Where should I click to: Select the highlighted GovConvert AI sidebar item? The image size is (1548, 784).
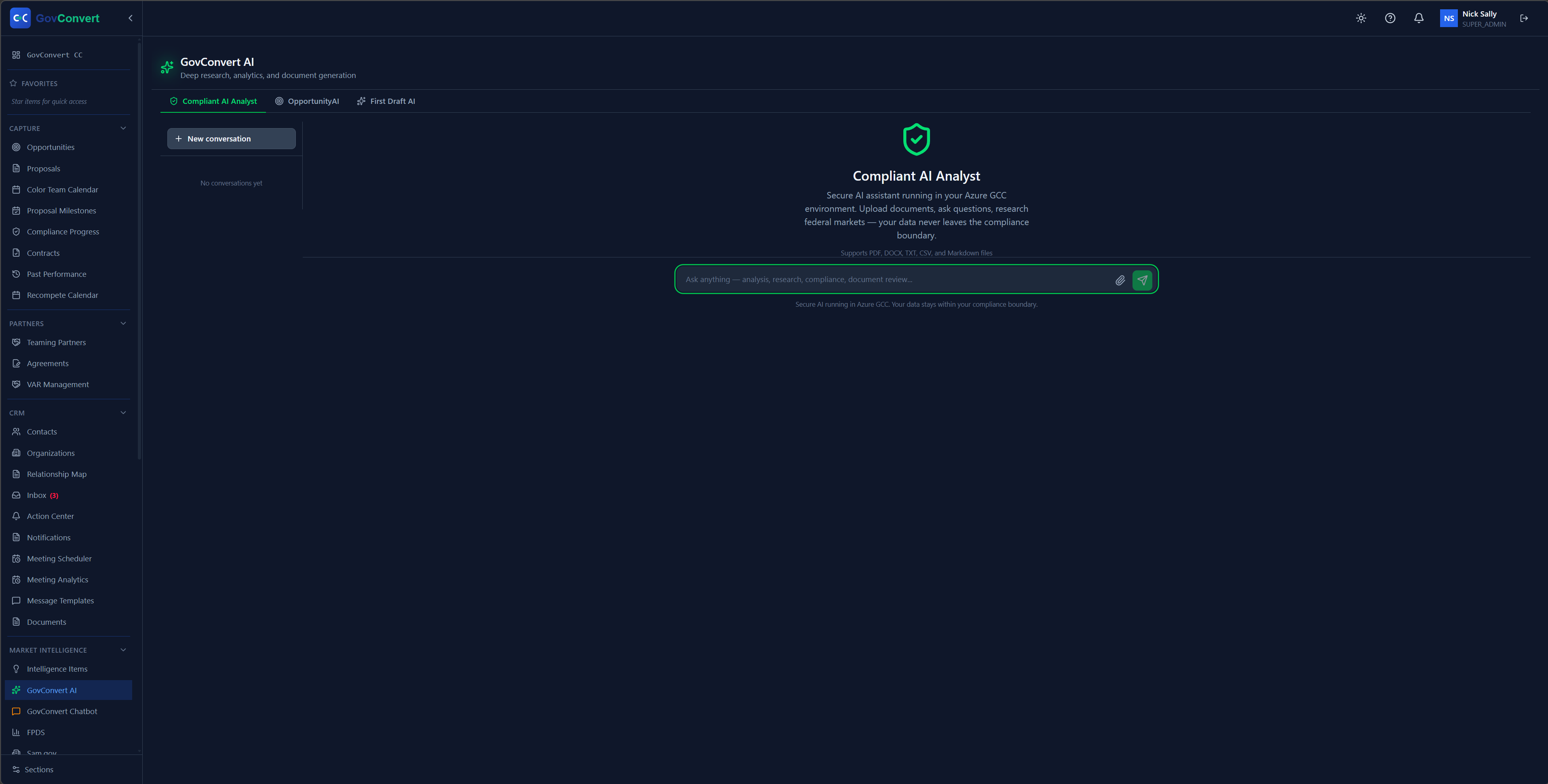pyautogui.click(x=68, y=690)
